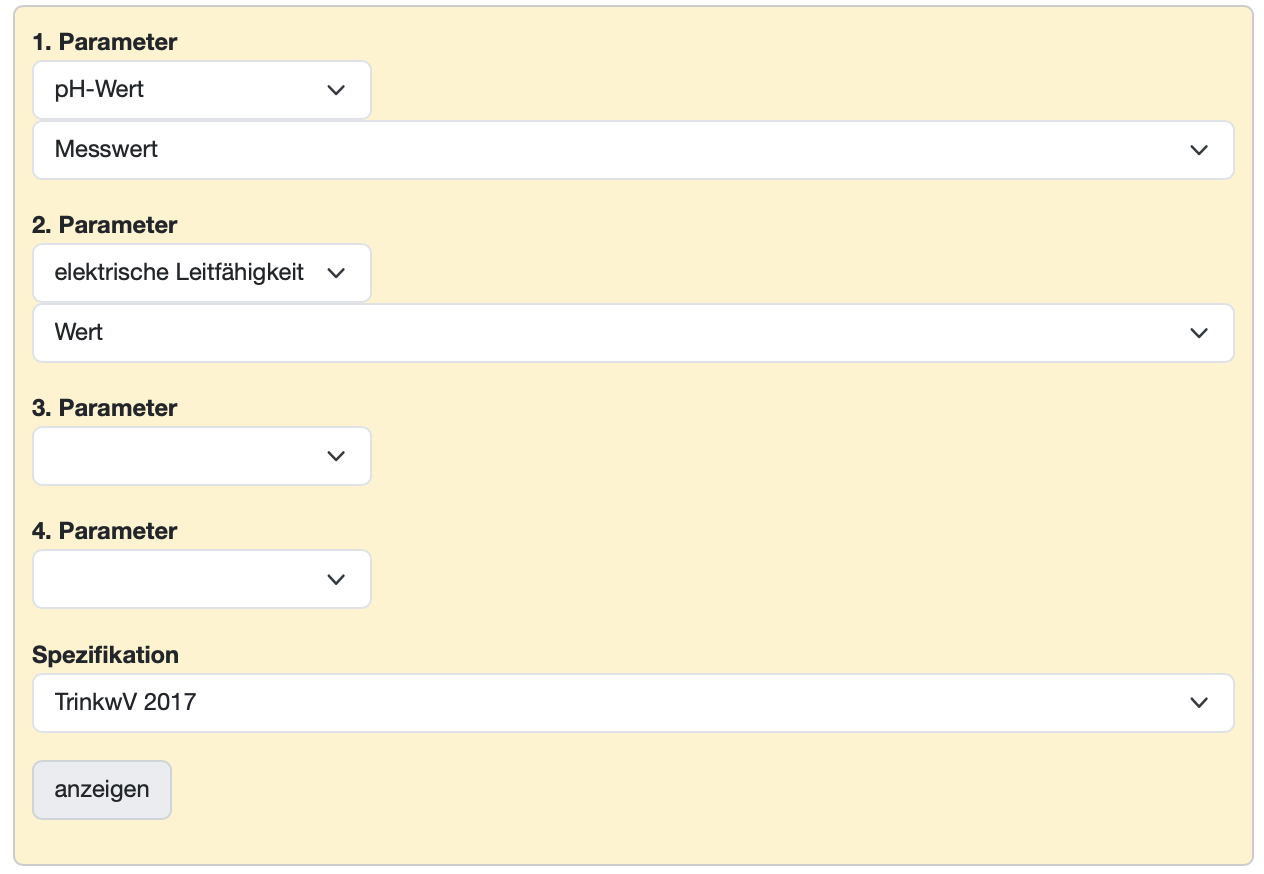Click the "4. Parameter" label

105,531
